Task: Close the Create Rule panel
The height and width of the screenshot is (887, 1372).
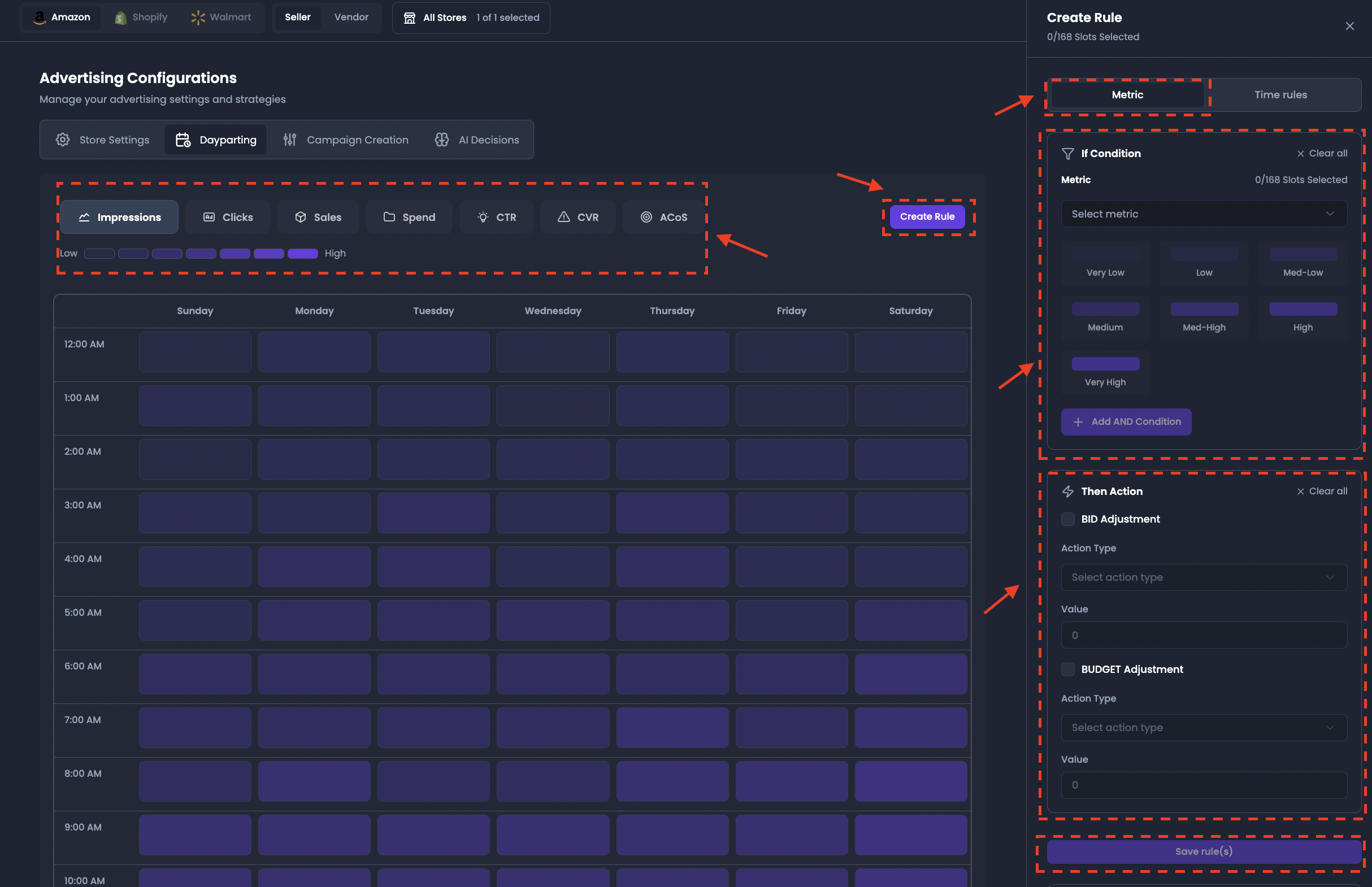Action: [1349, 27]
